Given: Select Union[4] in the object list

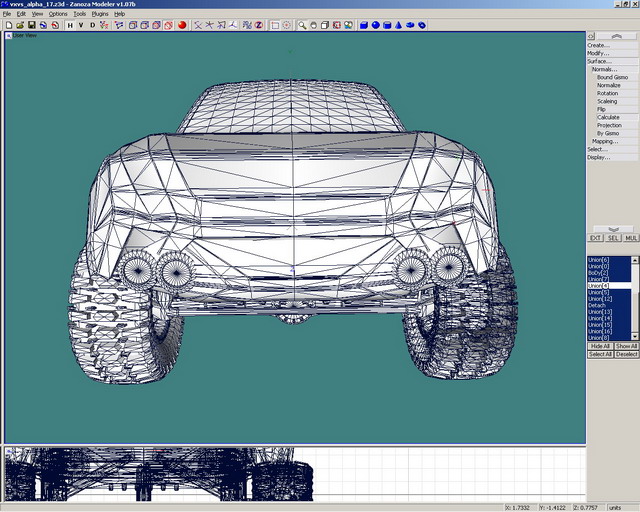Looking at the screenshot, I should point(600,286).
